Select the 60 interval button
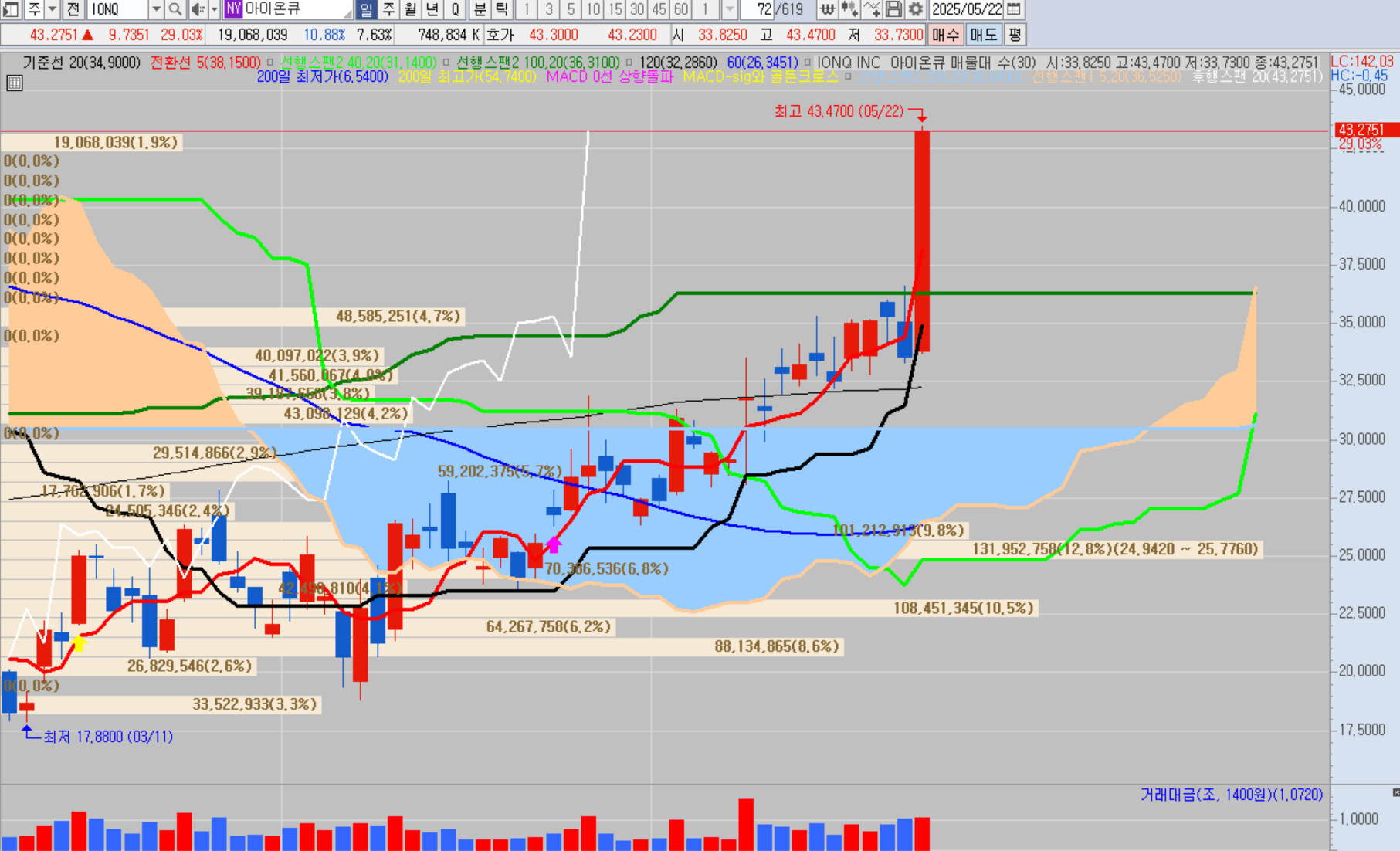This screenshot has height=851, width=1400. pyautogui.click(x=681, y=9)
